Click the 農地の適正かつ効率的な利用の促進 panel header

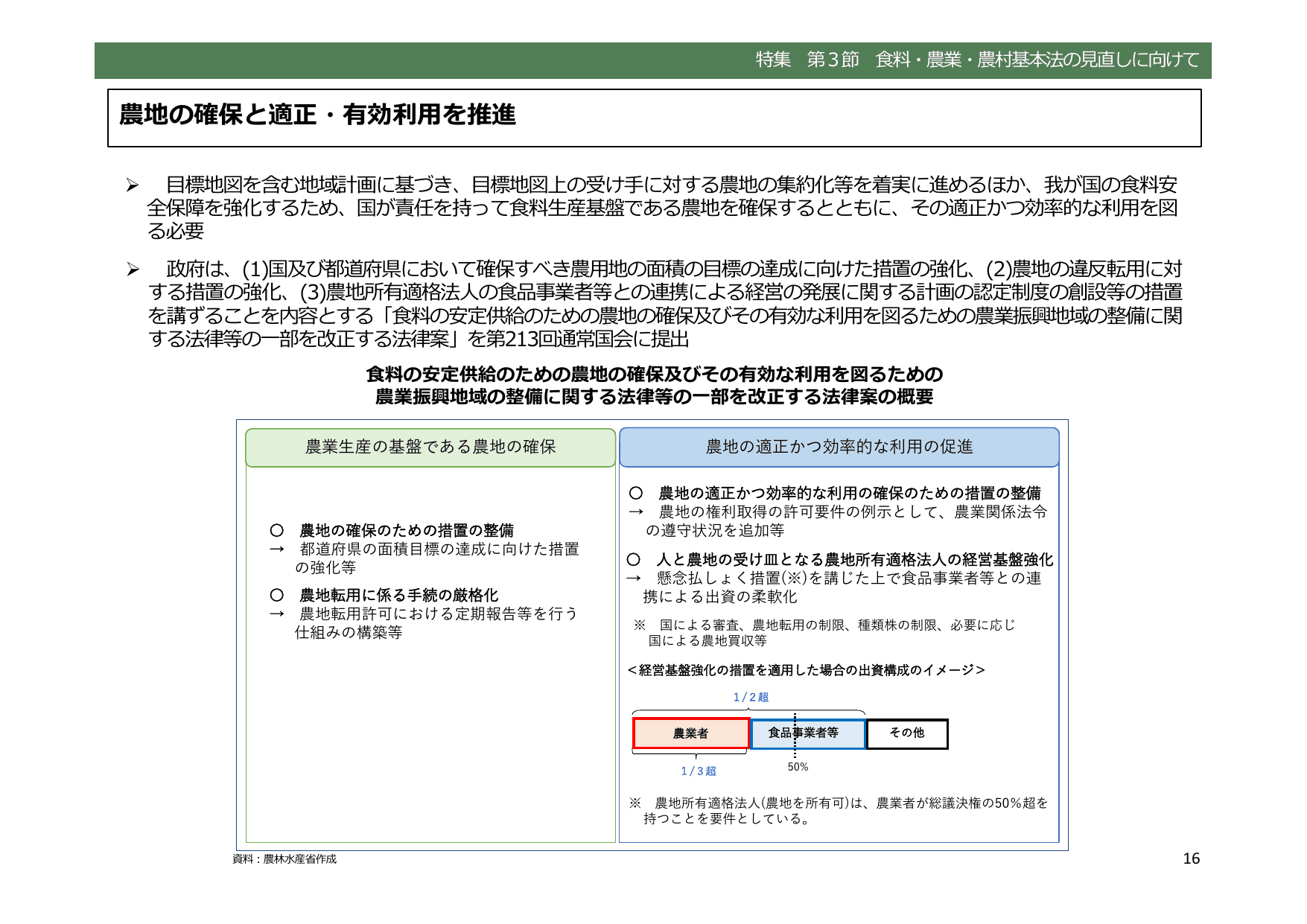point(840,447)
